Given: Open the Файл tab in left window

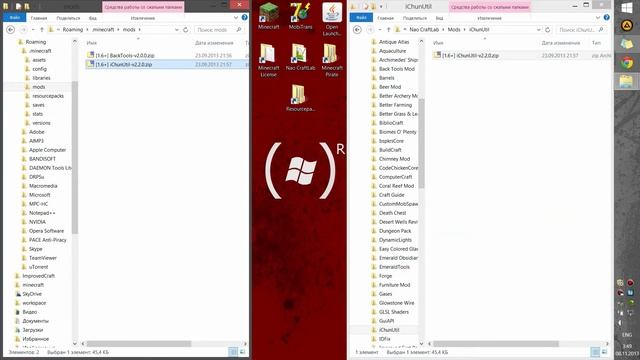Looking at the screenshot, I should 15,18.
